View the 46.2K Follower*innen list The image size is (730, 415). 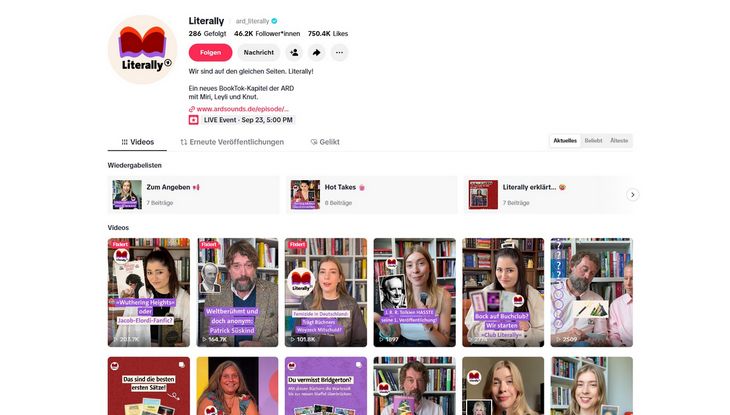[267, 34]
